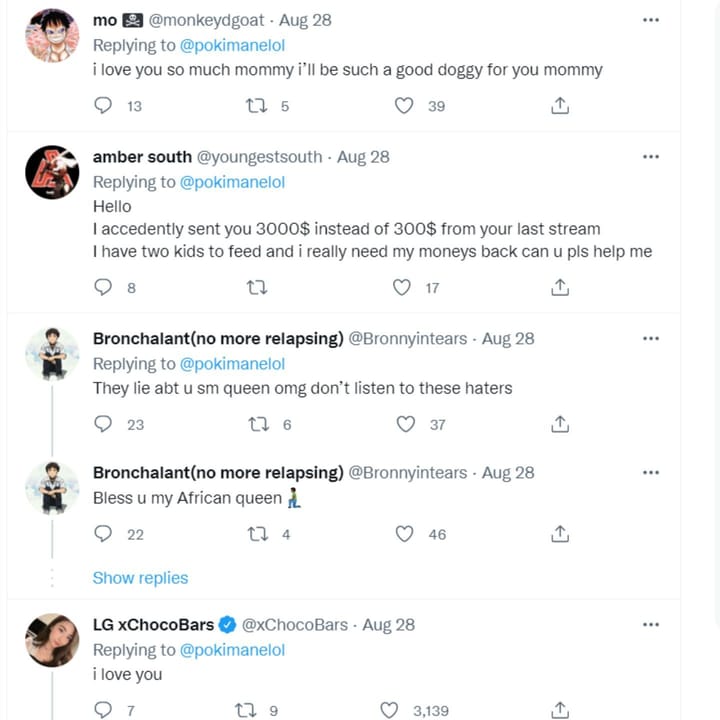This screenshot has width=720, height=720.
Task: Retweet xChocoBars' 'i love you' tweet
Action: [x=245, y=710]
